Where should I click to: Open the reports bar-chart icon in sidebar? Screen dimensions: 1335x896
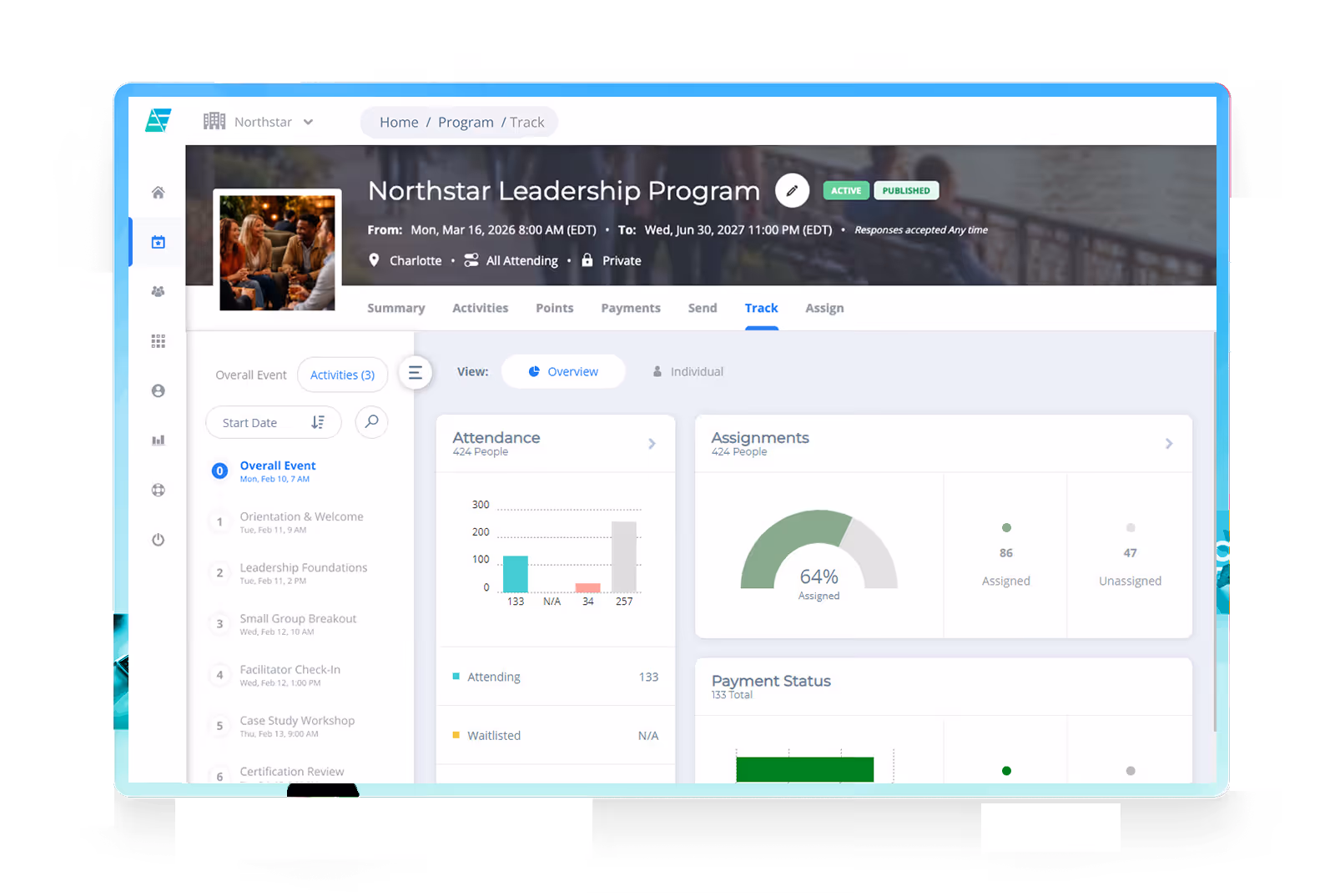tap(158, 440)
